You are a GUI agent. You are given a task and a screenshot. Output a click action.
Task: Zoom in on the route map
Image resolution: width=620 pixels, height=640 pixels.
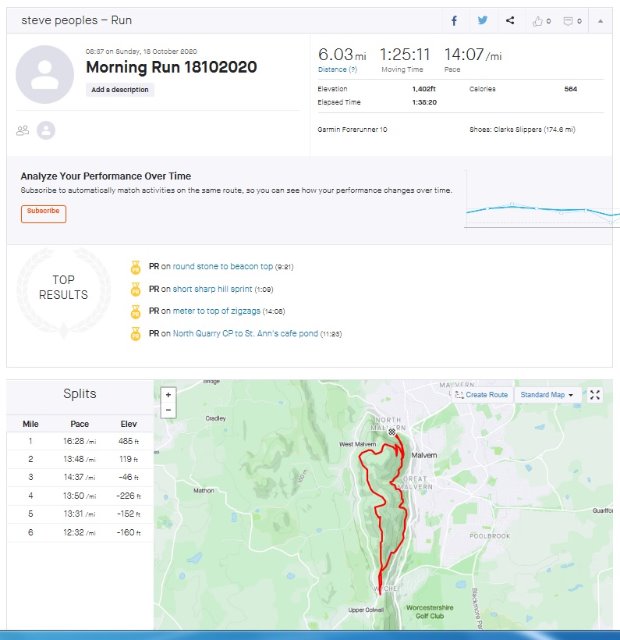click(168, 394)
